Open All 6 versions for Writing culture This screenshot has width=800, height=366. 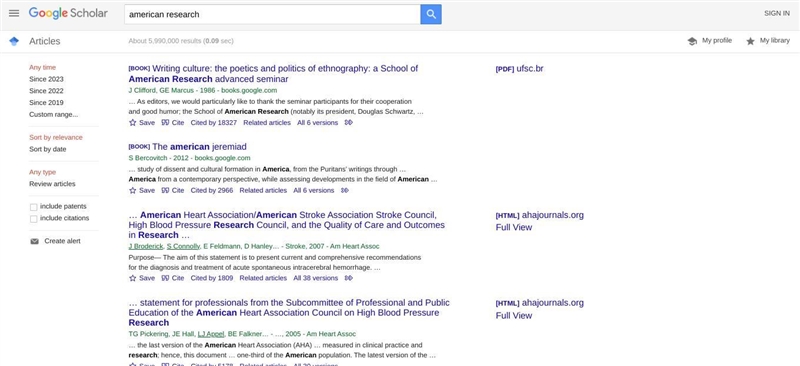pyautogui.click(x=317, y=123)
